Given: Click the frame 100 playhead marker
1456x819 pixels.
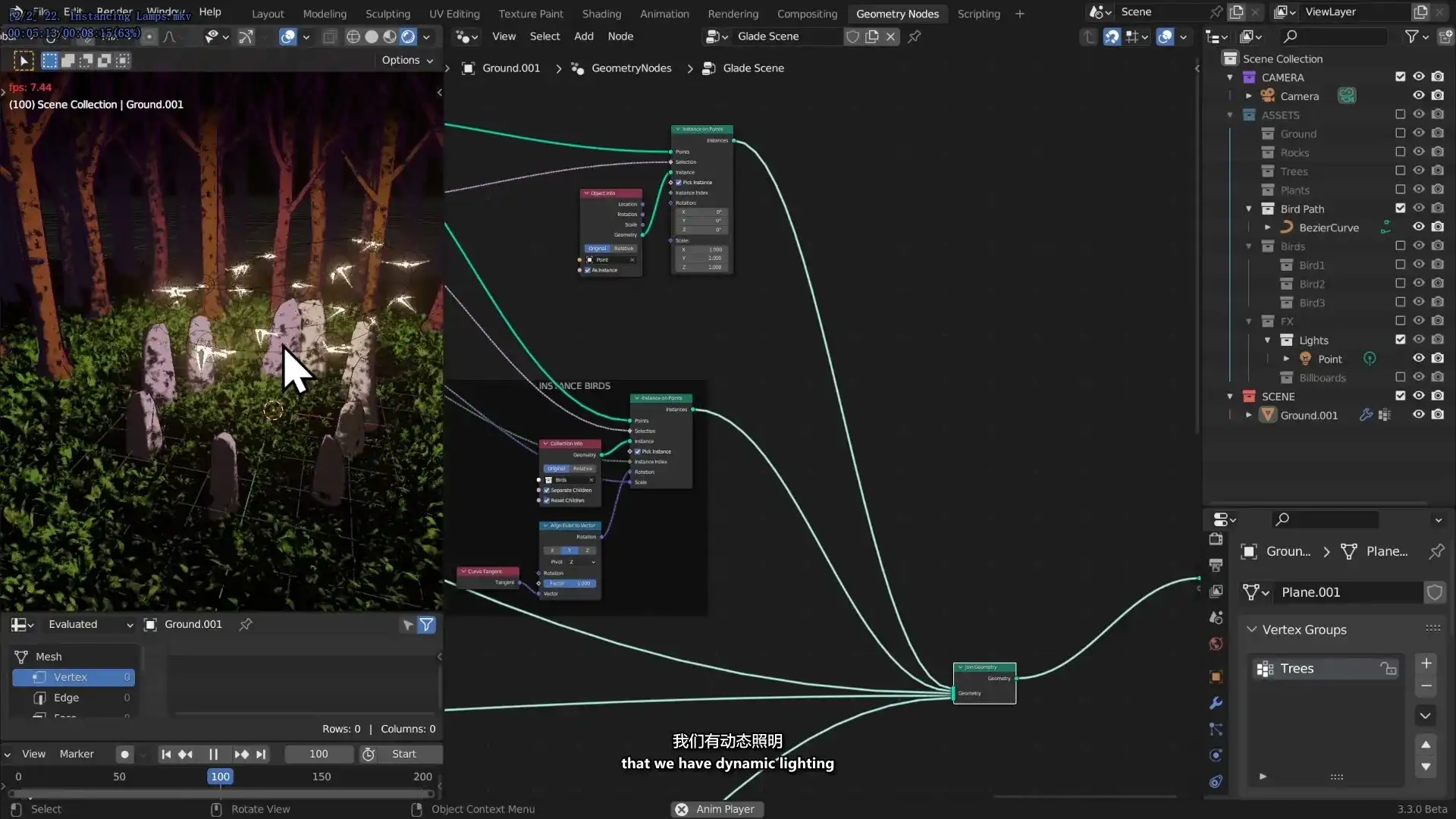Looking at the screenshot, I should click(x=220, y=777).
